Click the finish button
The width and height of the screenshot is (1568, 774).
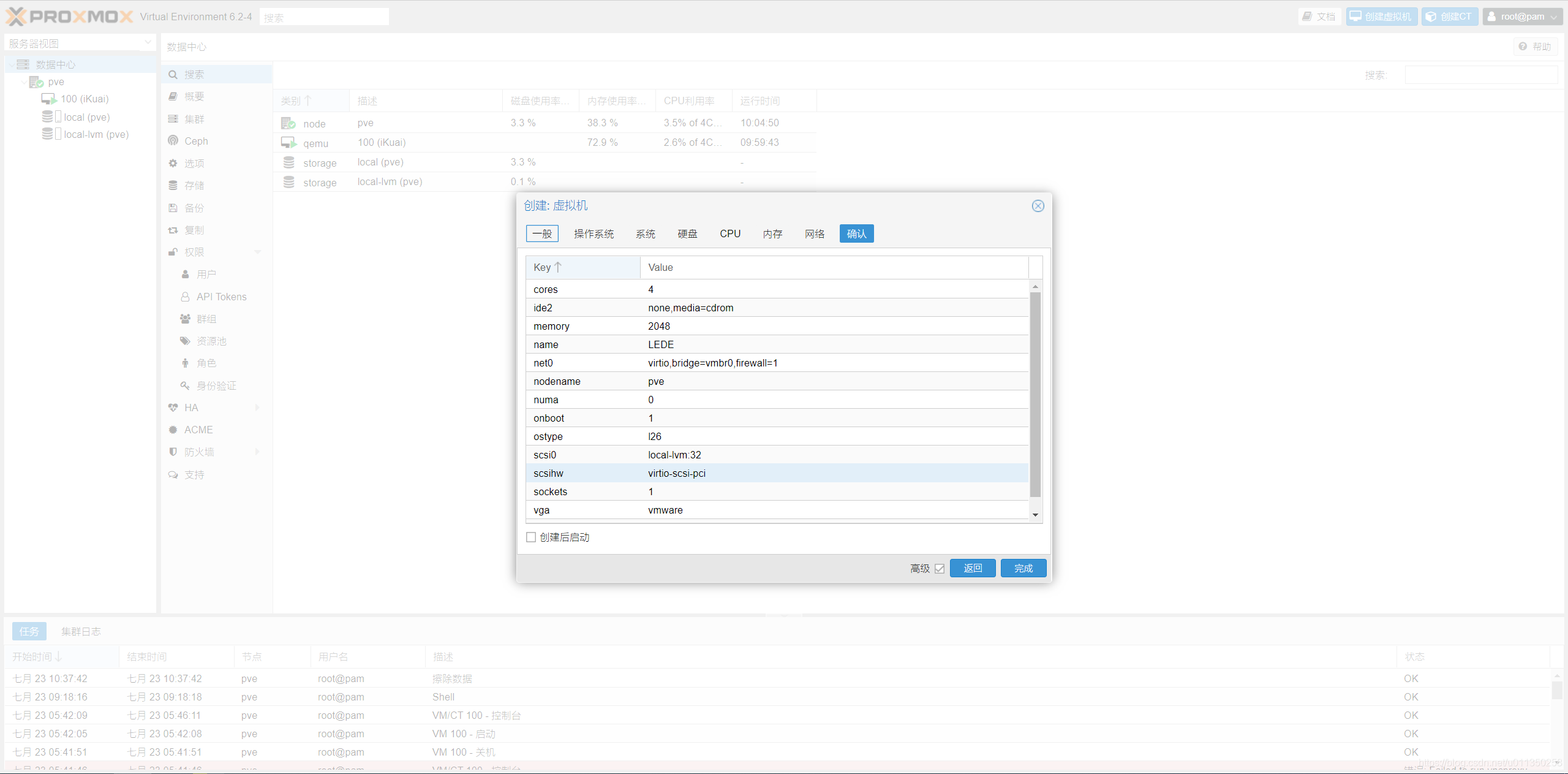1023,568
